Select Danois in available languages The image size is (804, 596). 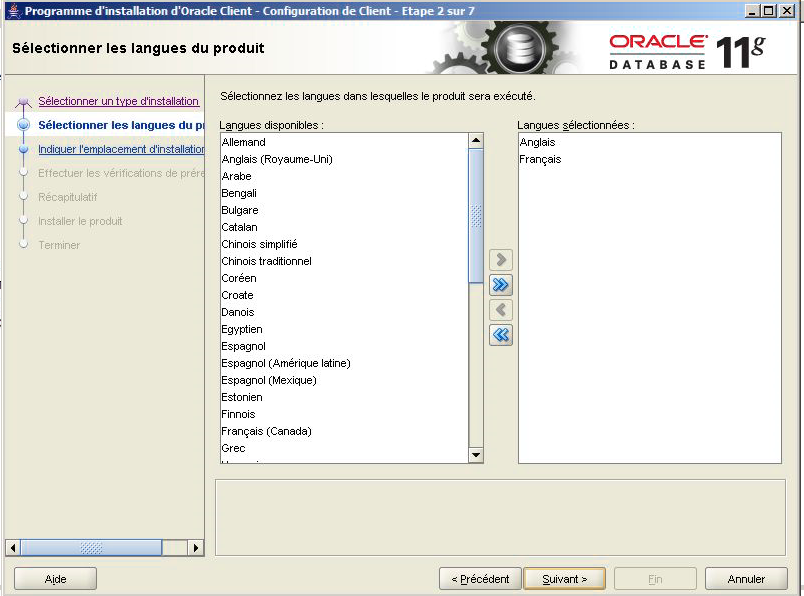[x=344, y=312]
